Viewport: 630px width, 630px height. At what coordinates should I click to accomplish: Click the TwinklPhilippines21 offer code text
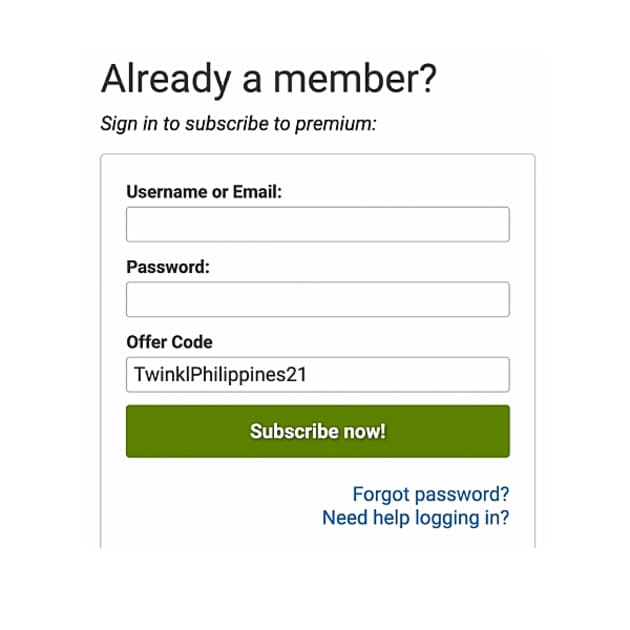coord(219,376)
